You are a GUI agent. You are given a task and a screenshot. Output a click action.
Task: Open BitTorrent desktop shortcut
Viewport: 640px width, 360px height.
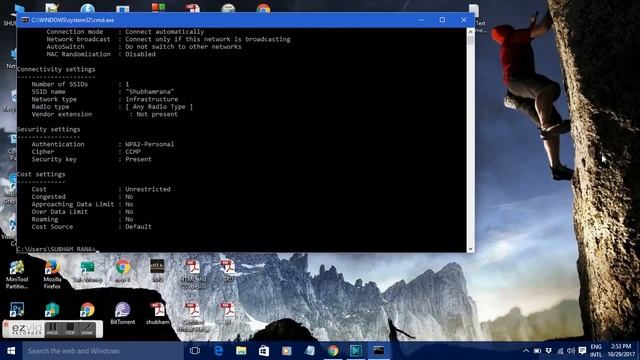(122, 313)
